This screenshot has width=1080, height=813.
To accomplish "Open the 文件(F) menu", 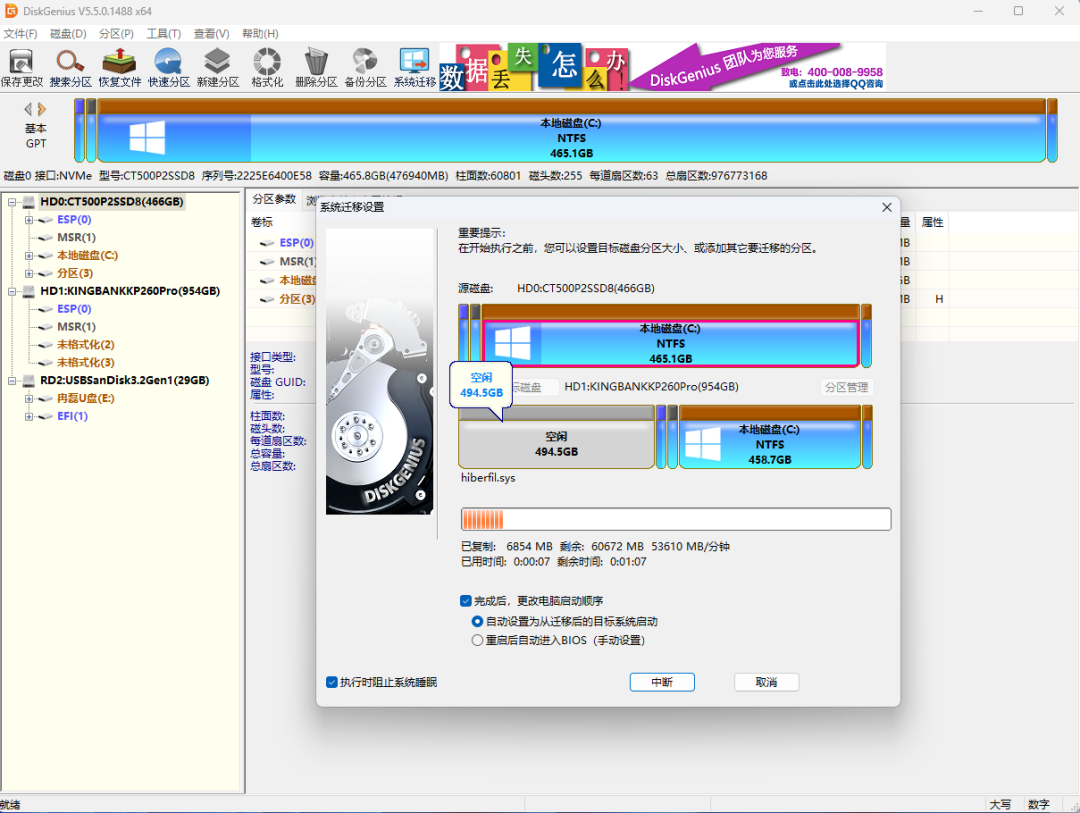I will (x=20, y=34).
